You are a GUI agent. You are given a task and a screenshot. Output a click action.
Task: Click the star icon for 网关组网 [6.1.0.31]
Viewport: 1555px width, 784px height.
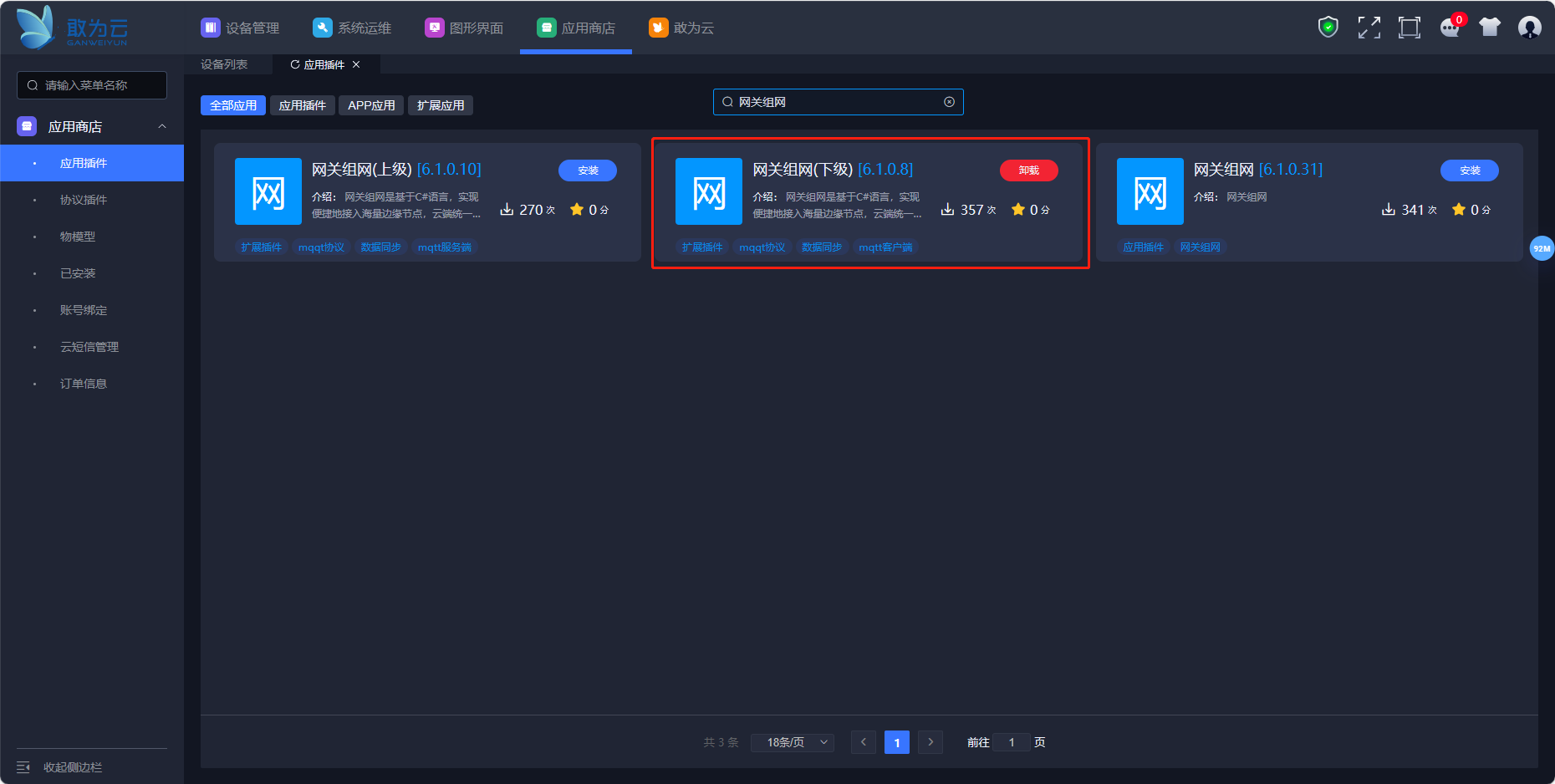pos(1459,209)
